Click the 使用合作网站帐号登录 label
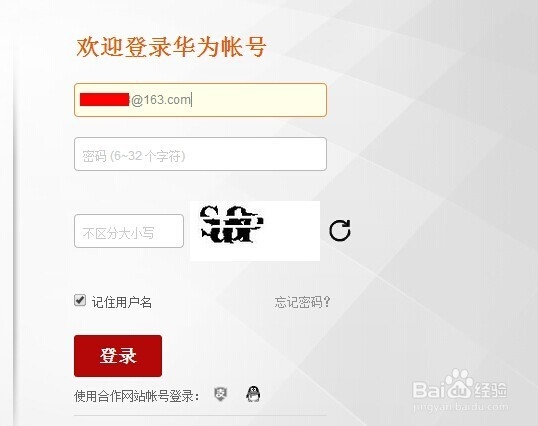This screenshot has height=426, width=538. [137, 396]
